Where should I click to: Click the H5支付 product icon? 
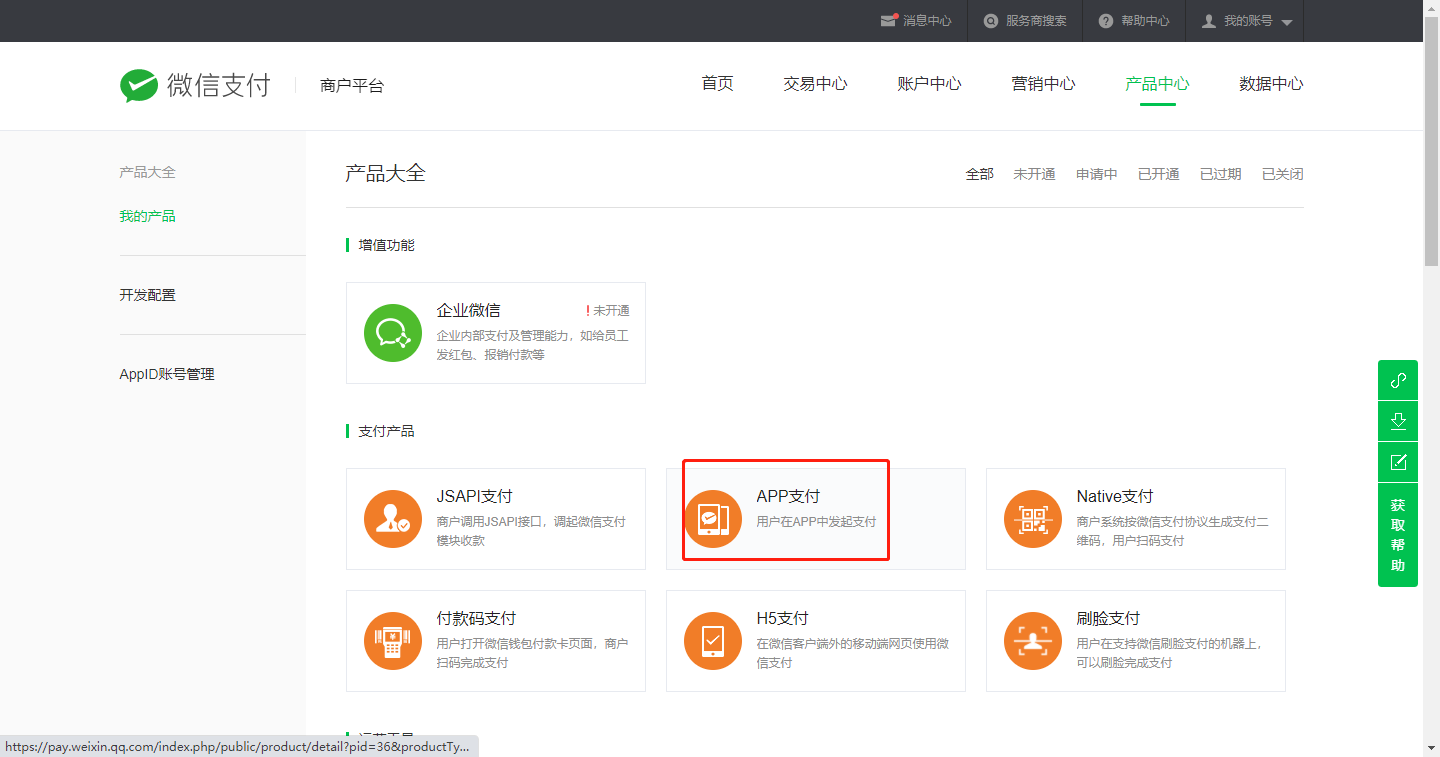click(713, 641)
